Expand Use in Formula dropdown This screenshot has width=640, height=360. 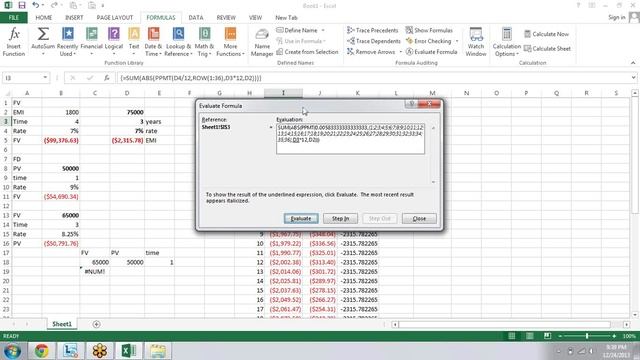[324, 41]
